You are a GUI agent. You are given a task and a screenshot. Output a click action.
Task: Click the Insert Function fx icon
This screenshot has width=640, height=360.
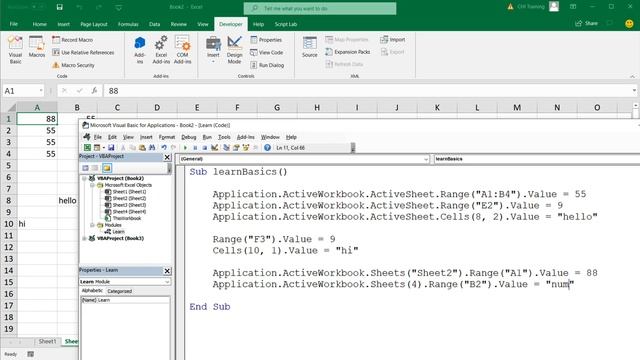click(x=94, y=91)
